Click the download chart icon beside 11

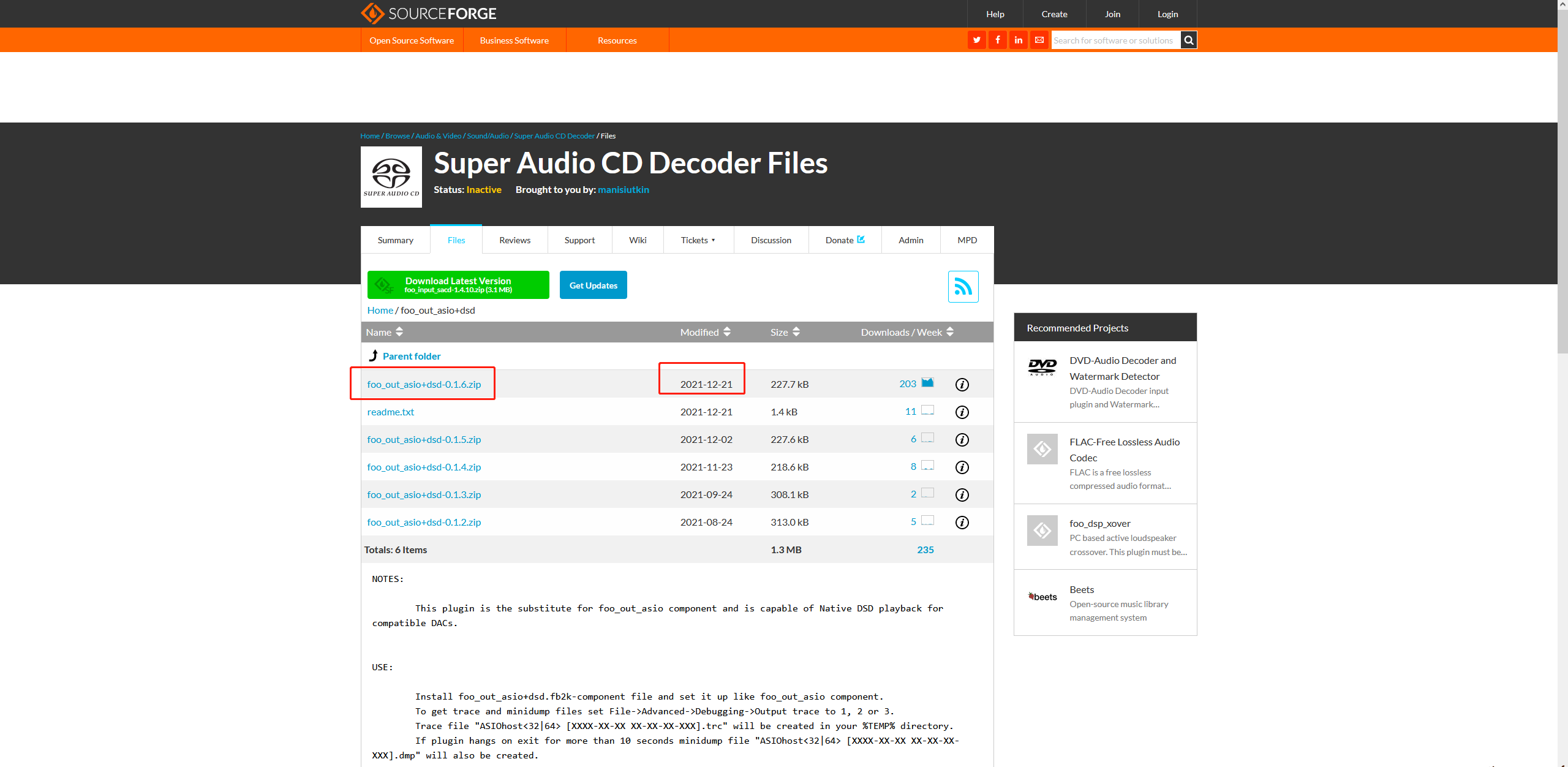(928, 410)
